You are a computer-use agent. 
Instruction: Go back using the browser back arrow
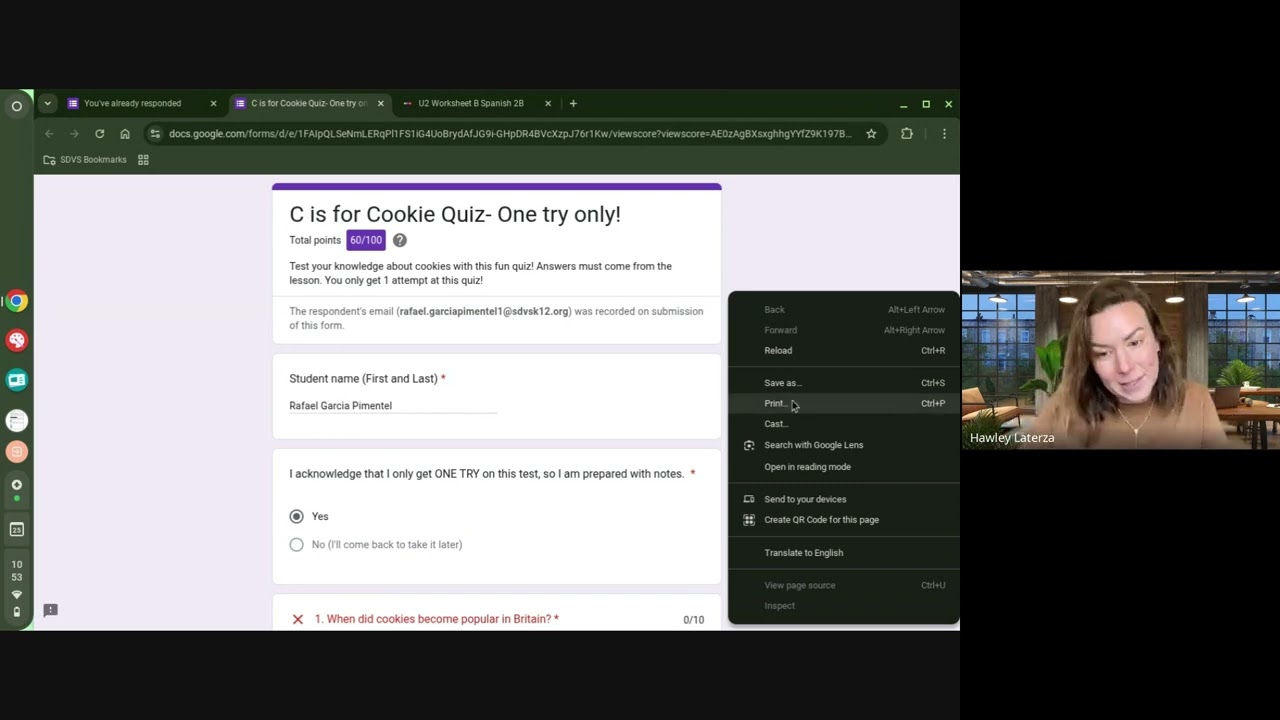click(49, 134)
